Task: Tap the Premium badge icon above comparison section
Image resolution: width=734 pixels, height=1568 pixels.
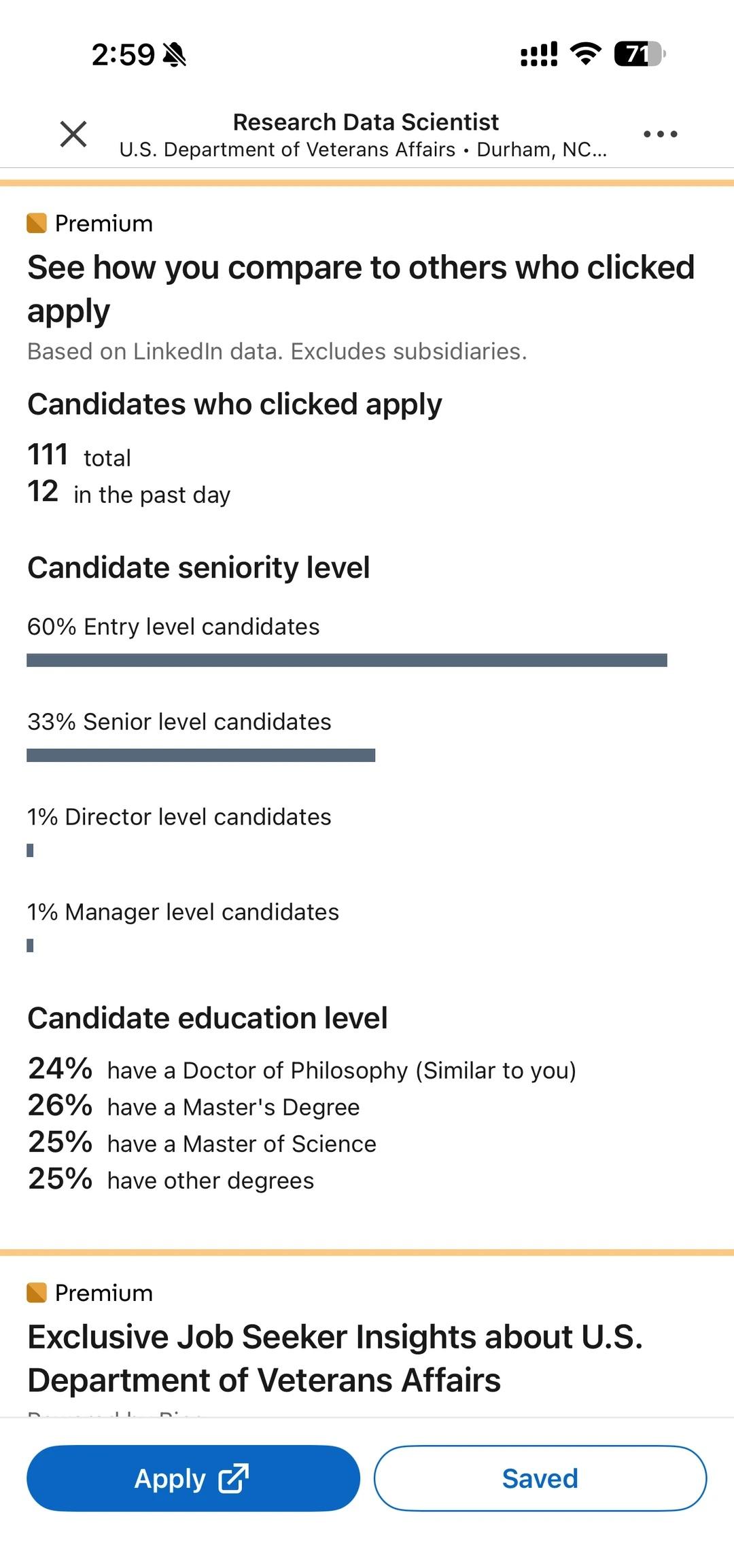Action: tap(37, 223)
